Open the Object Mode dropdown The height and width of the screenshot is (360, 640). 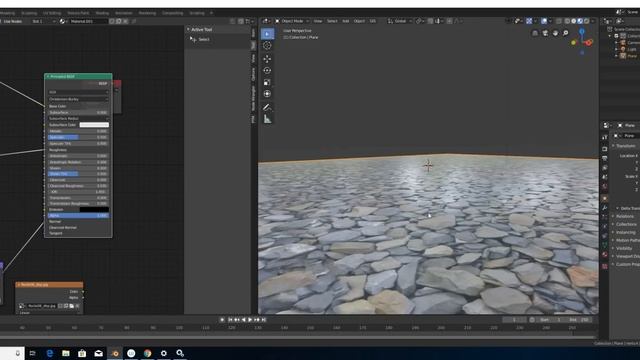tap(292, 21)
